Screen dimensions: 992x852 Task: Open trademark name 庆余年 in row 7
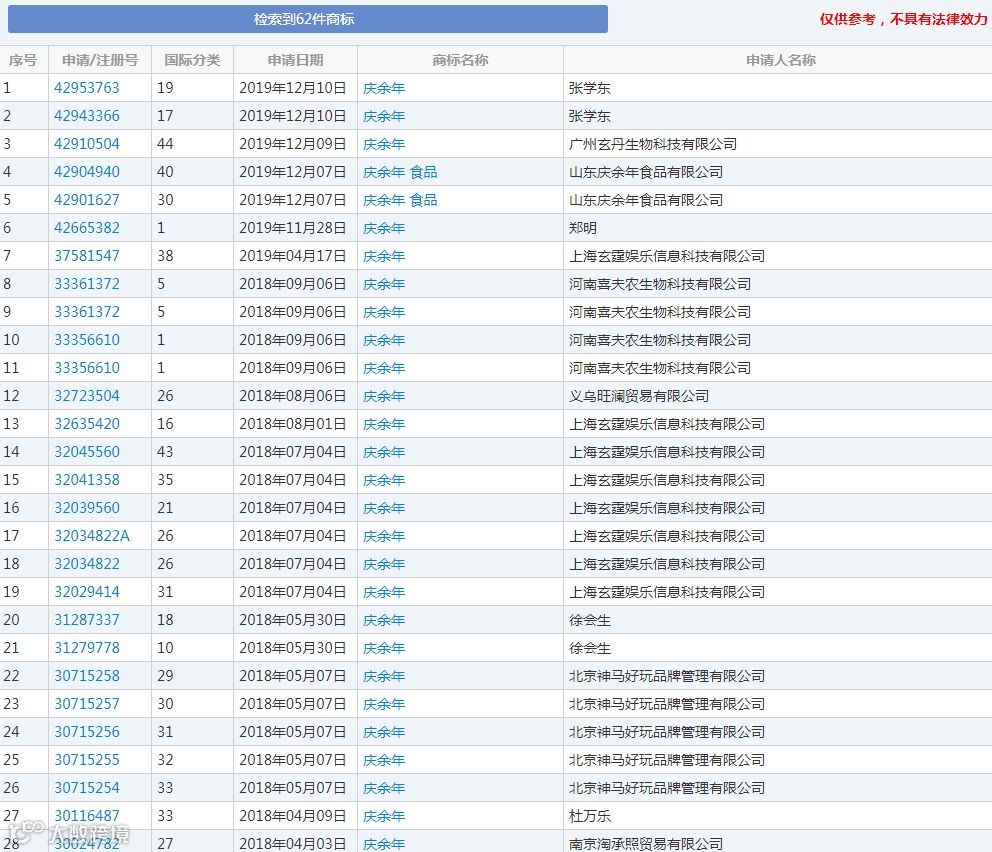[384, 256]
